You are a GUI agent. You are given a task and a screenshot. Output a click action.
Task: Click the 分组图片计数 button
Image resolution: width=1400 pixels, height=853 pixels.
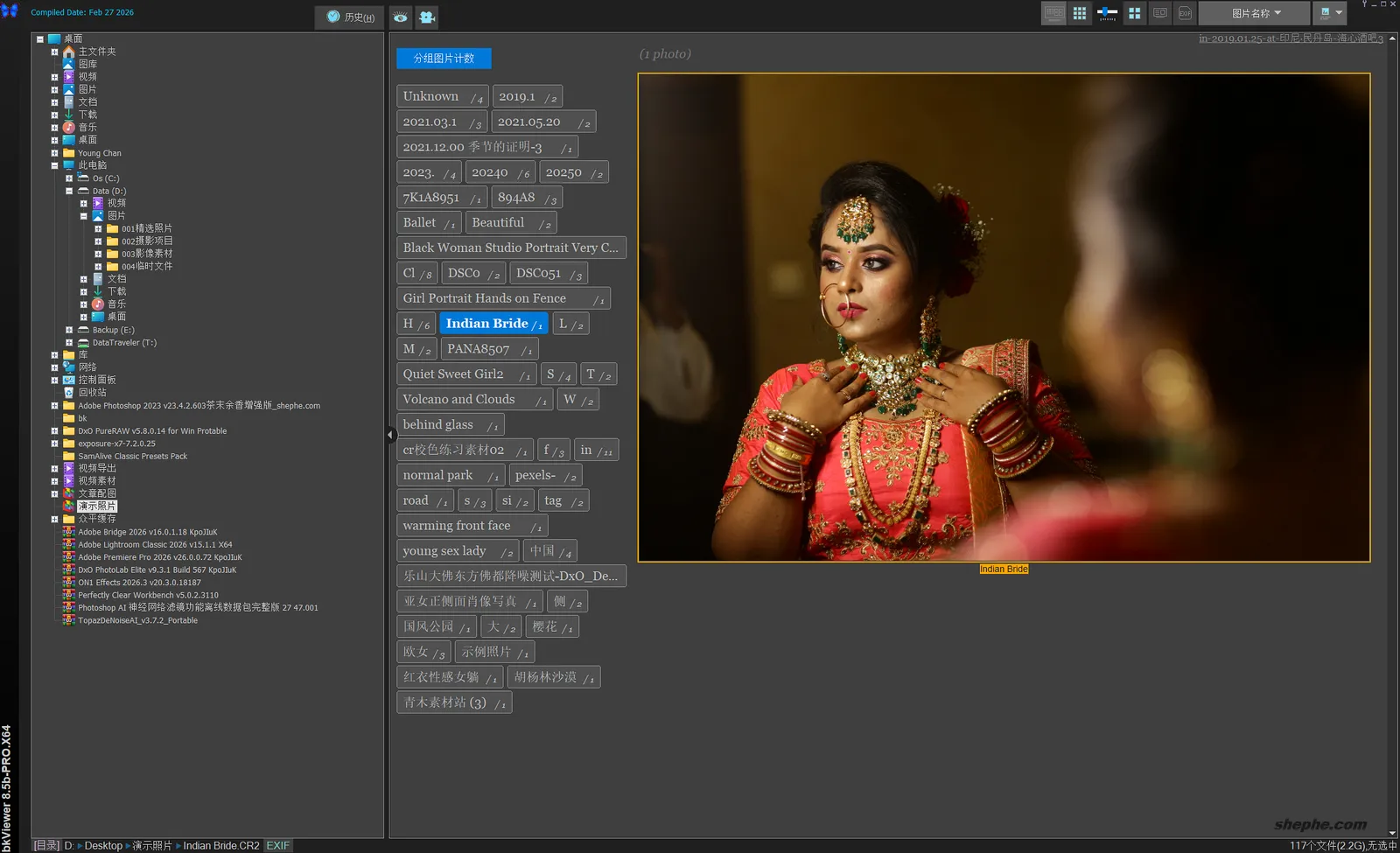pos(444,59)
